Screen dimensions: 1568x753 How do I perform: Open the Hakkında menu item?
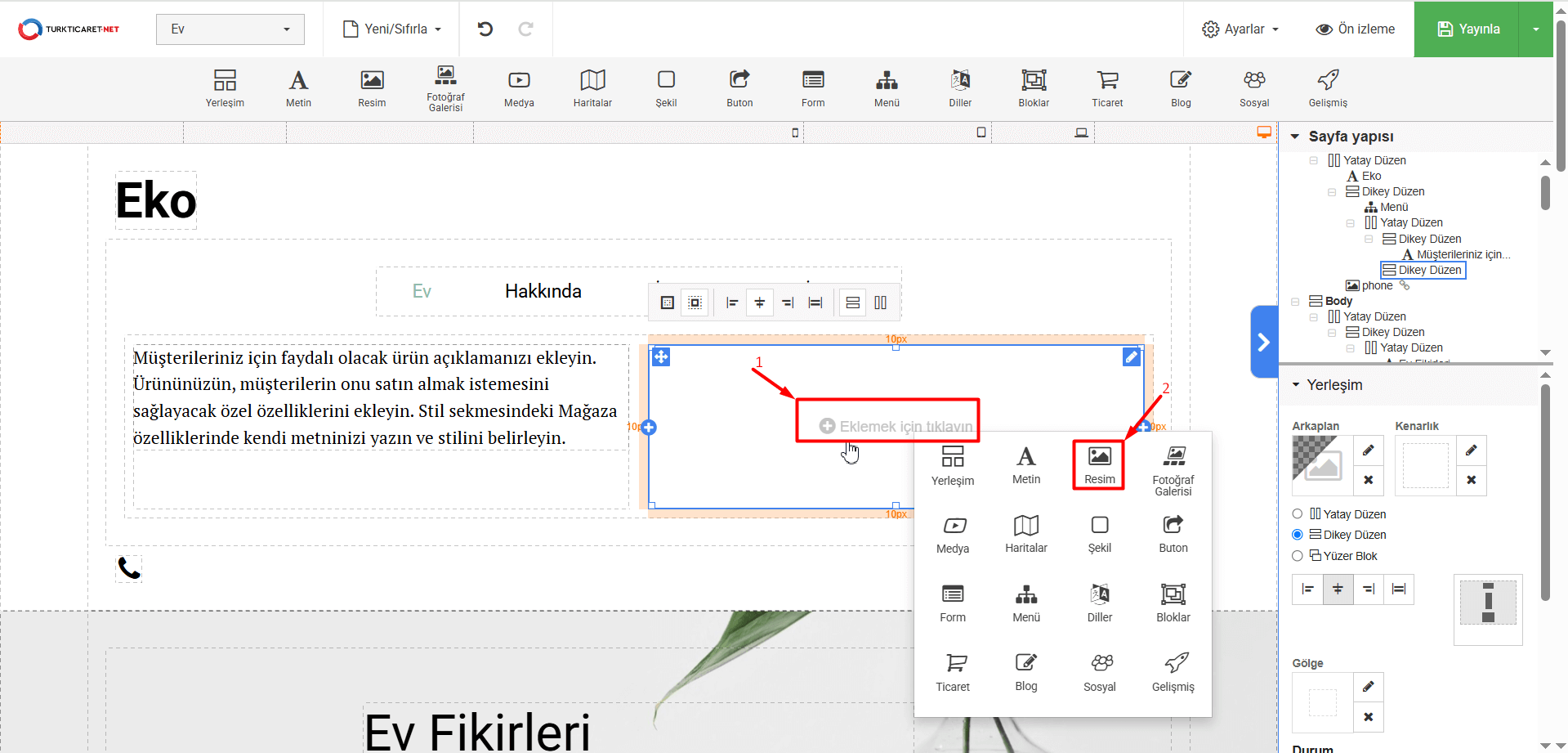tap(543, 291)
